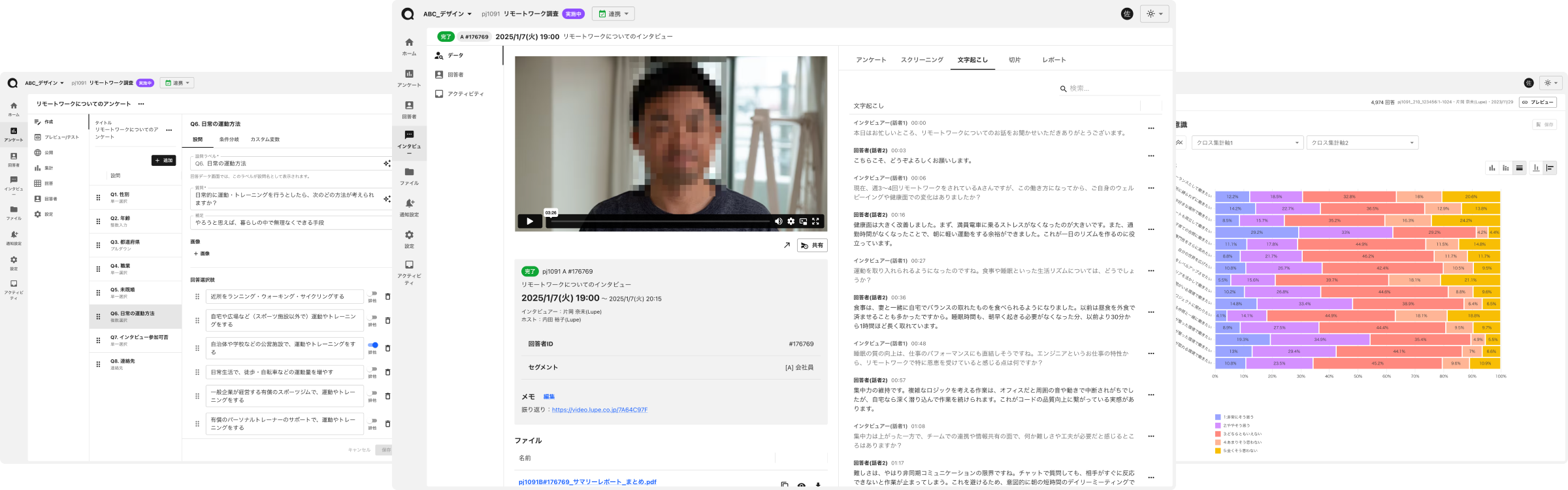This screenshot has height=490, width=1568.
Task: Open more menu for 00:00 transcript line
Action: click(x=1151, y=128)
